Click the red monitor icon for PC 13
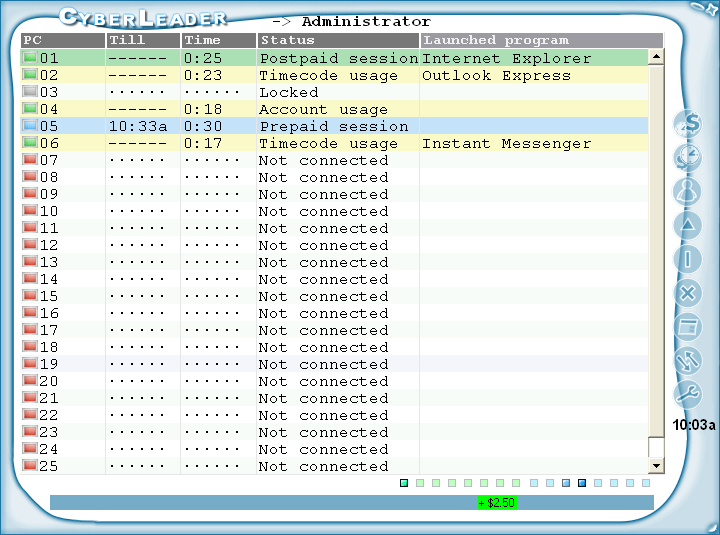The image size is (720, 535). [30, 261]
